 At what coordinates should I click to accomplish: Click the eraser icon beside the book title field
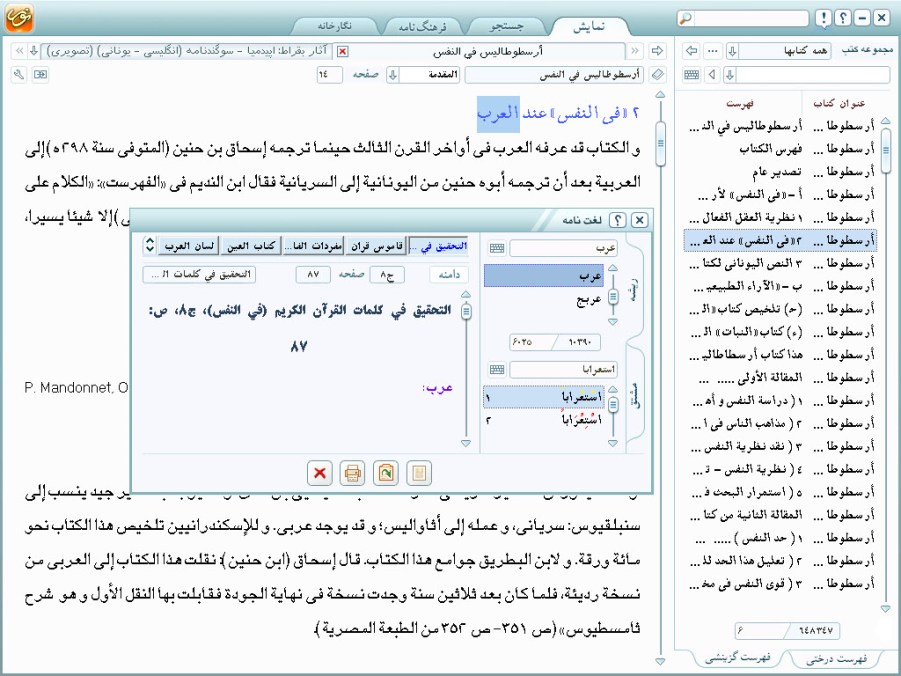[x=657, y=75]
